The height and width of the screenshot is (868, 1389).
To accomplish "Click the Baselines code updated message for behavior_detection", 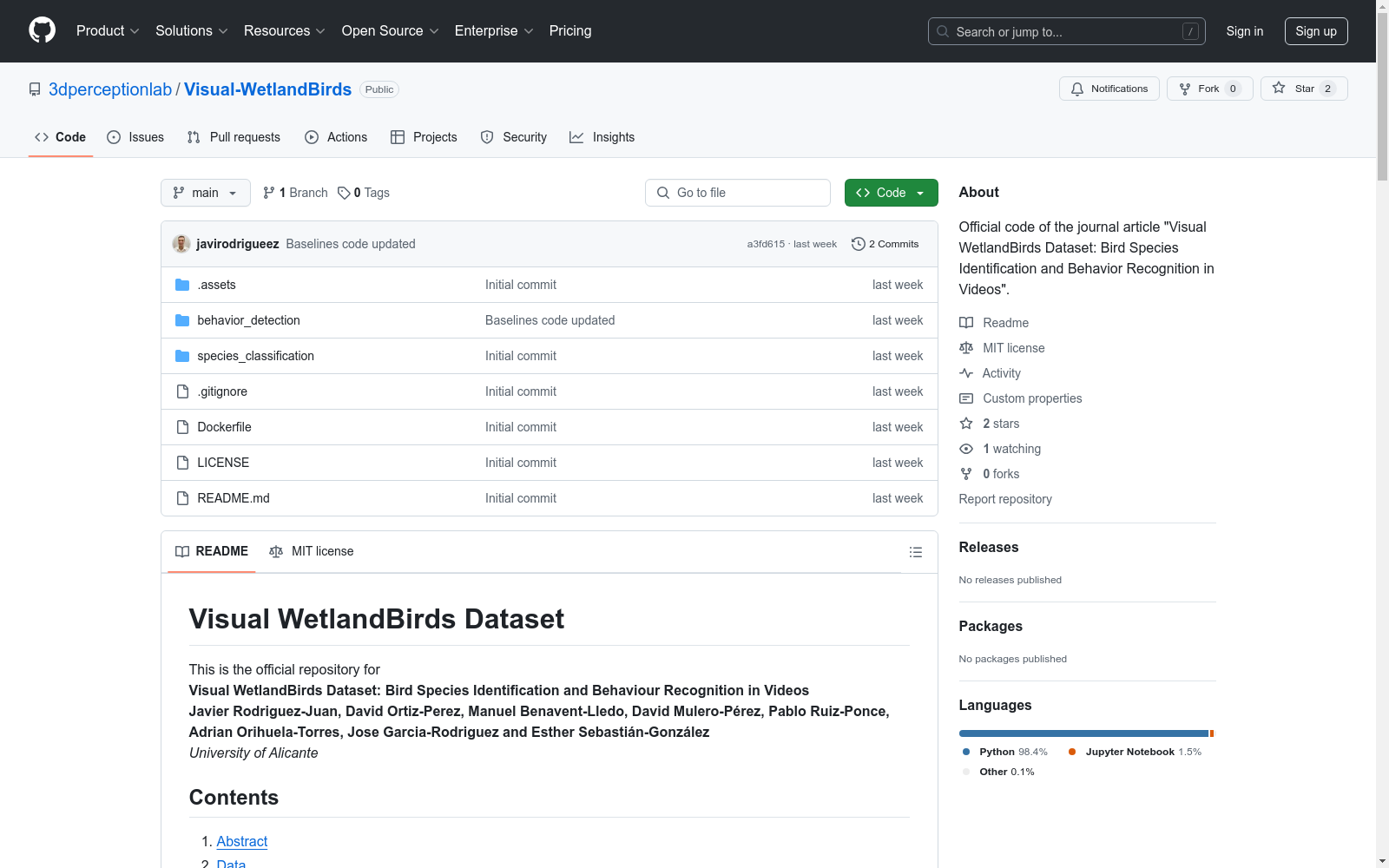I will tap(550, 320).
